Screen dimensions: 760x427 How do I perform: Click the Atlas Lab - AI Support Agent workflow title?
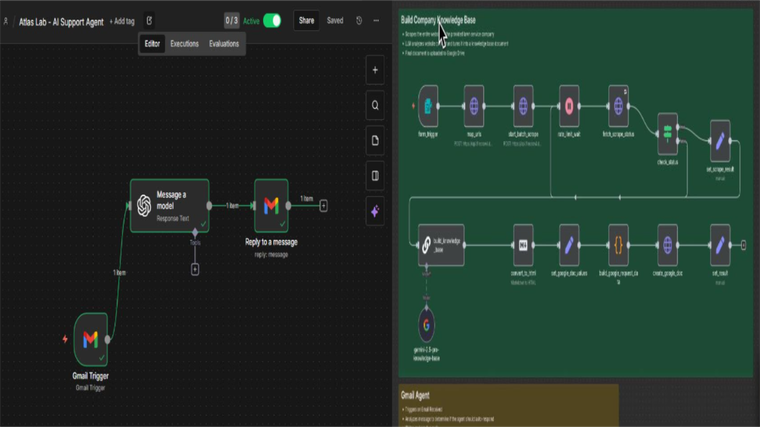(59, 21)
